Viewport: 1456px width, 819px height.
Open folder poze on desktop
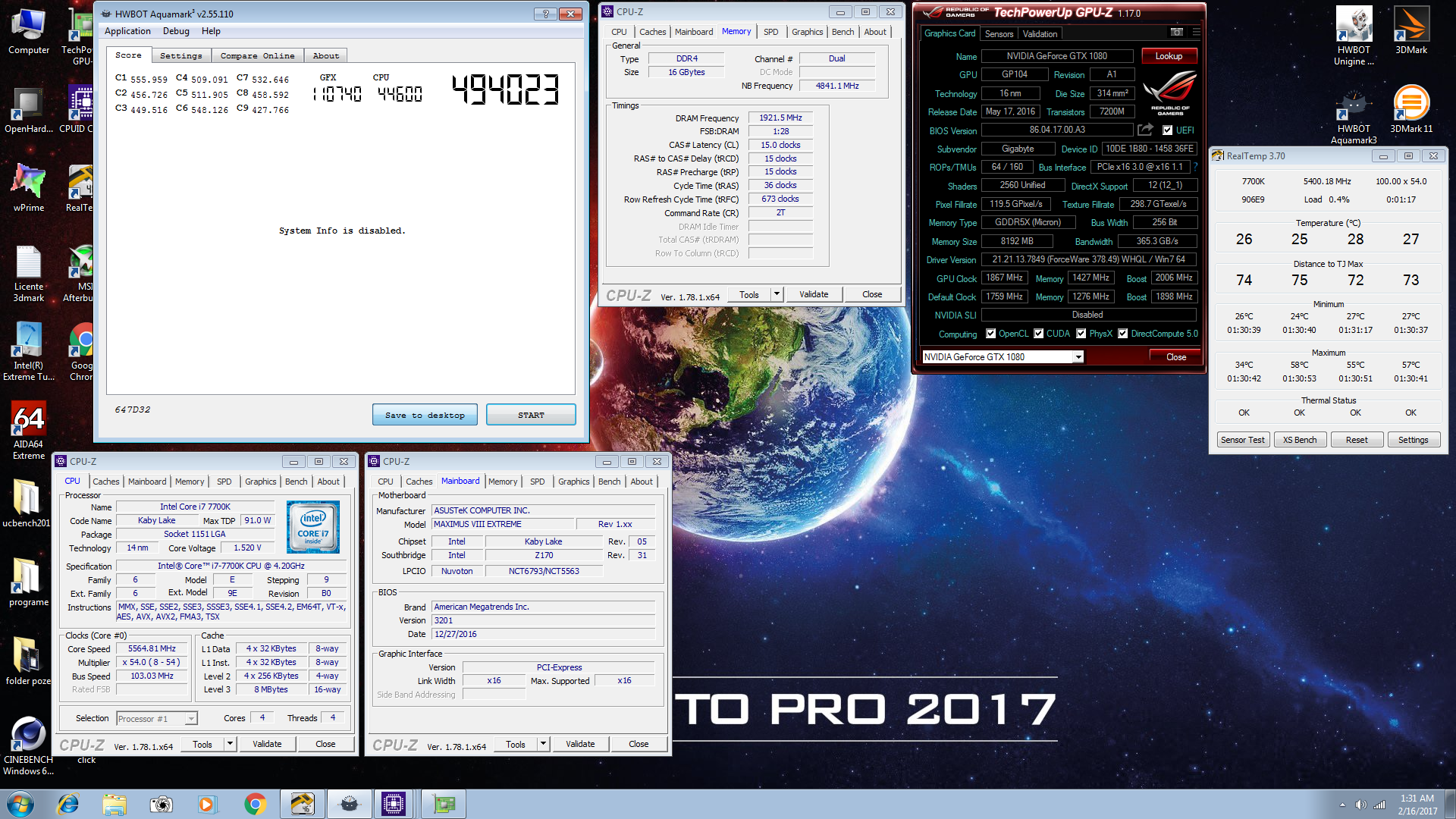28,662
